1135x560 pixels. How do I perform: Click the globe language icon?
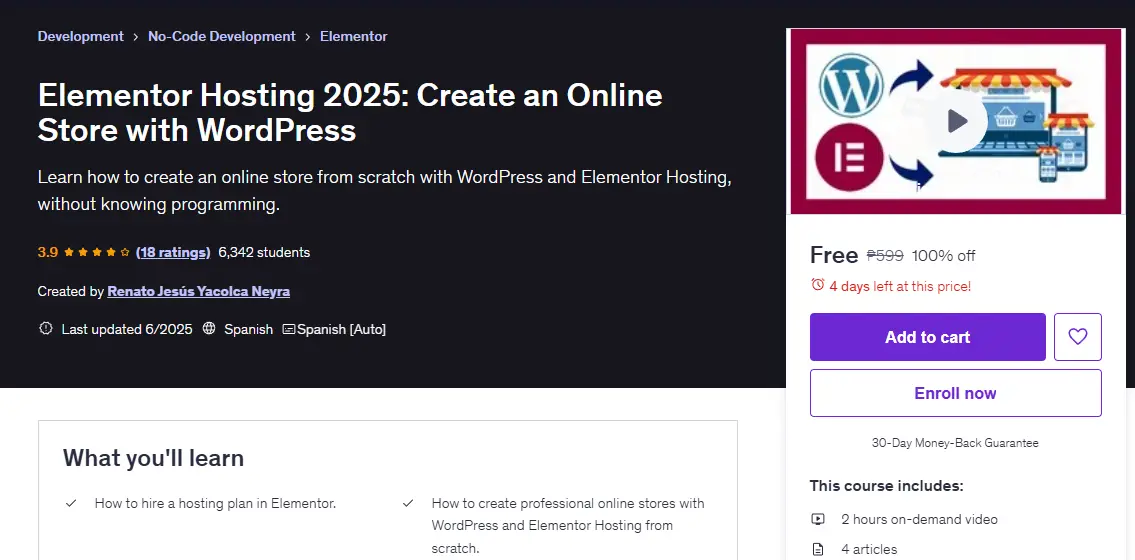click(209, 328)
